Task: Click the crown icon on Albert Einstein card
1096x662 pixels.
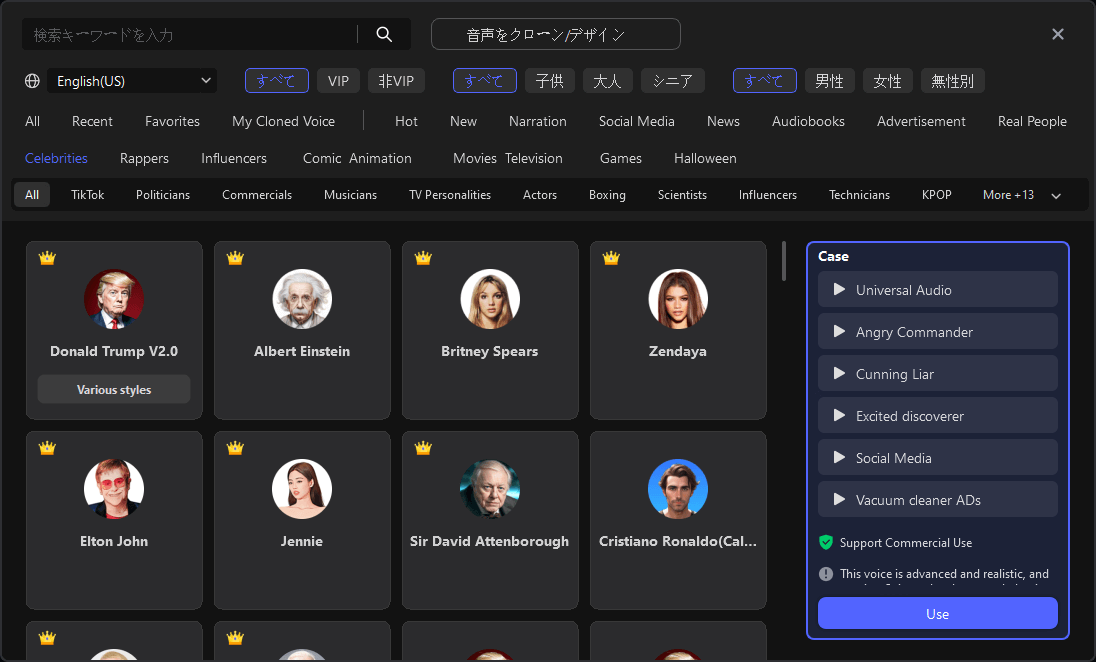Action: 235,258
